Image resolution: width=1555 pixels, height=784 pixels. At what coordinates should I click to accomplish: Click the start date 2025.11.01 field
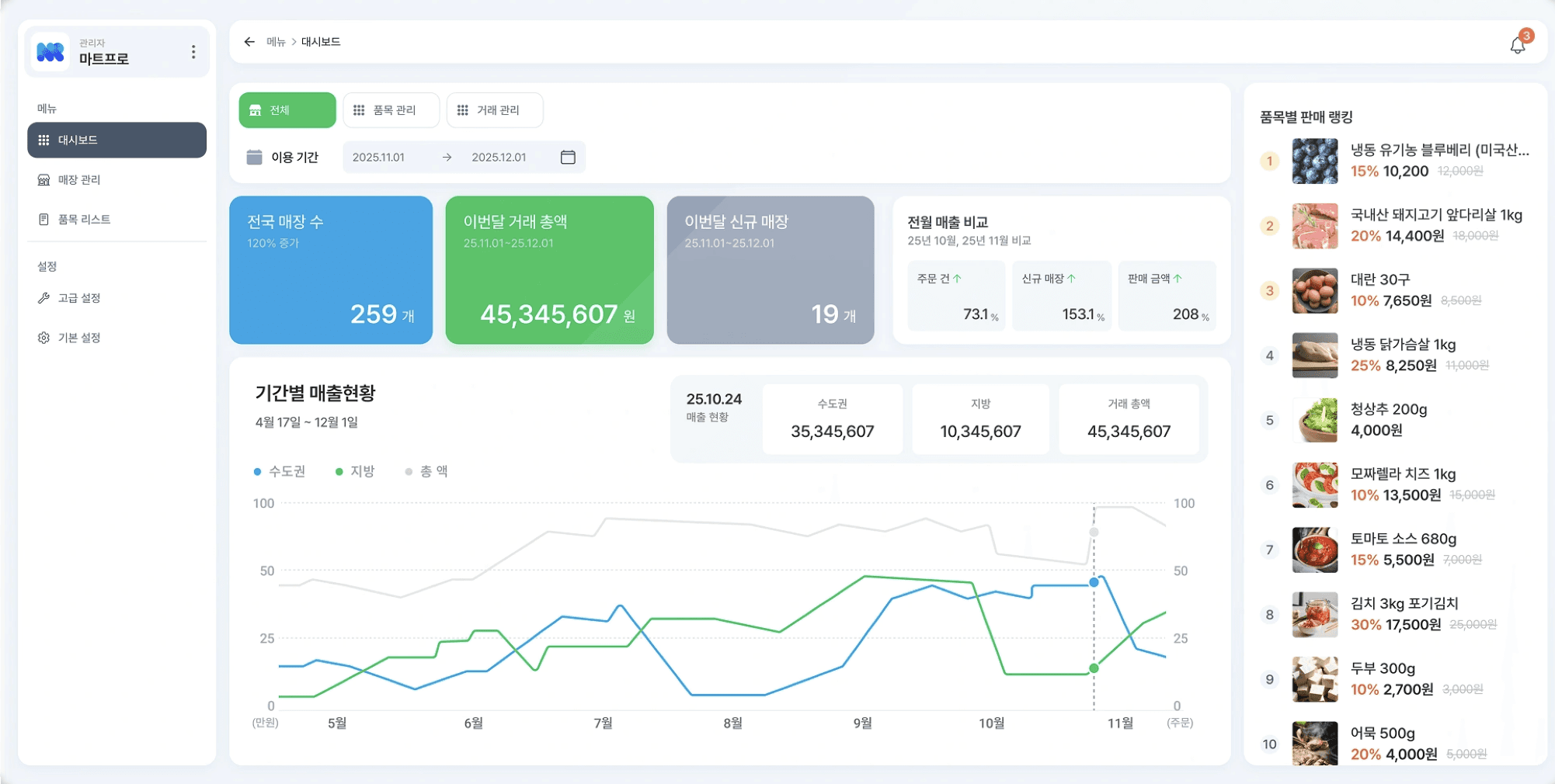pyautogui.click(x=378, y=157)
